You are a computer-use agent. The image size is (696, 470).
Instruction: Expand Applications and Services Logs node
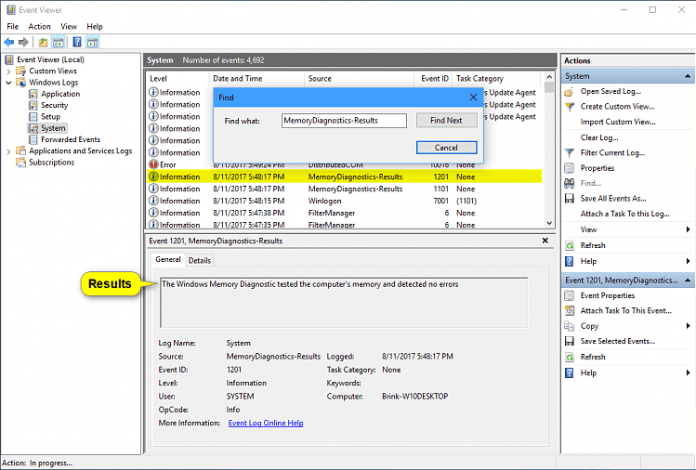coord(8,151)
